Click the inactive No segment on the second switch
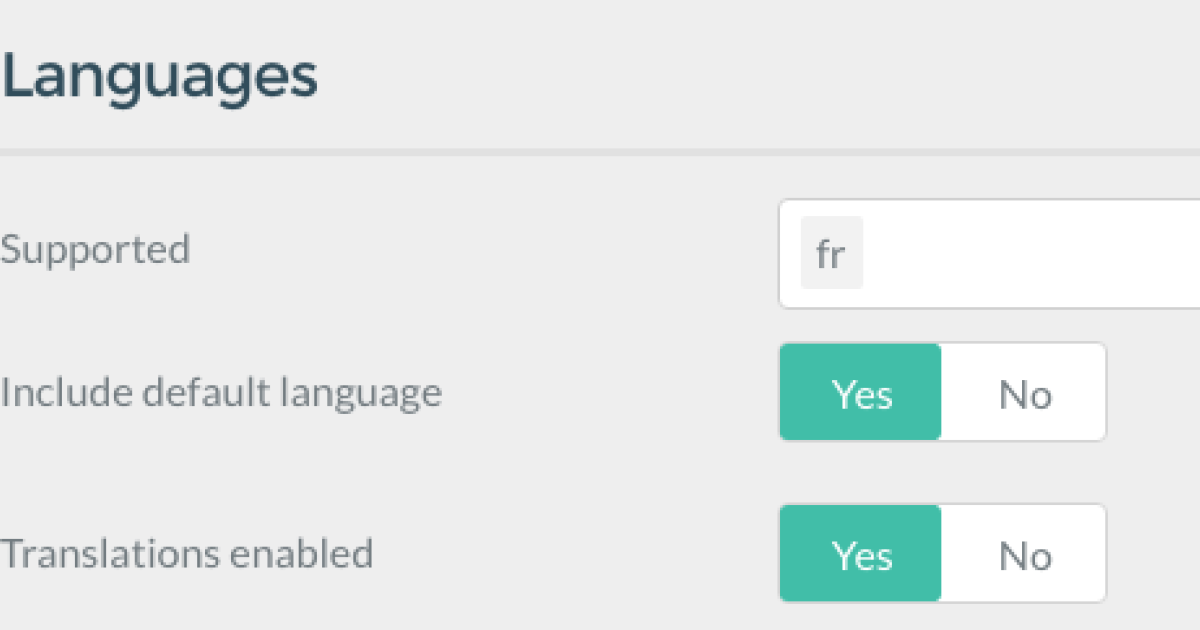1200x630 pixels. pyautogui.click(x=1023, y=553)
